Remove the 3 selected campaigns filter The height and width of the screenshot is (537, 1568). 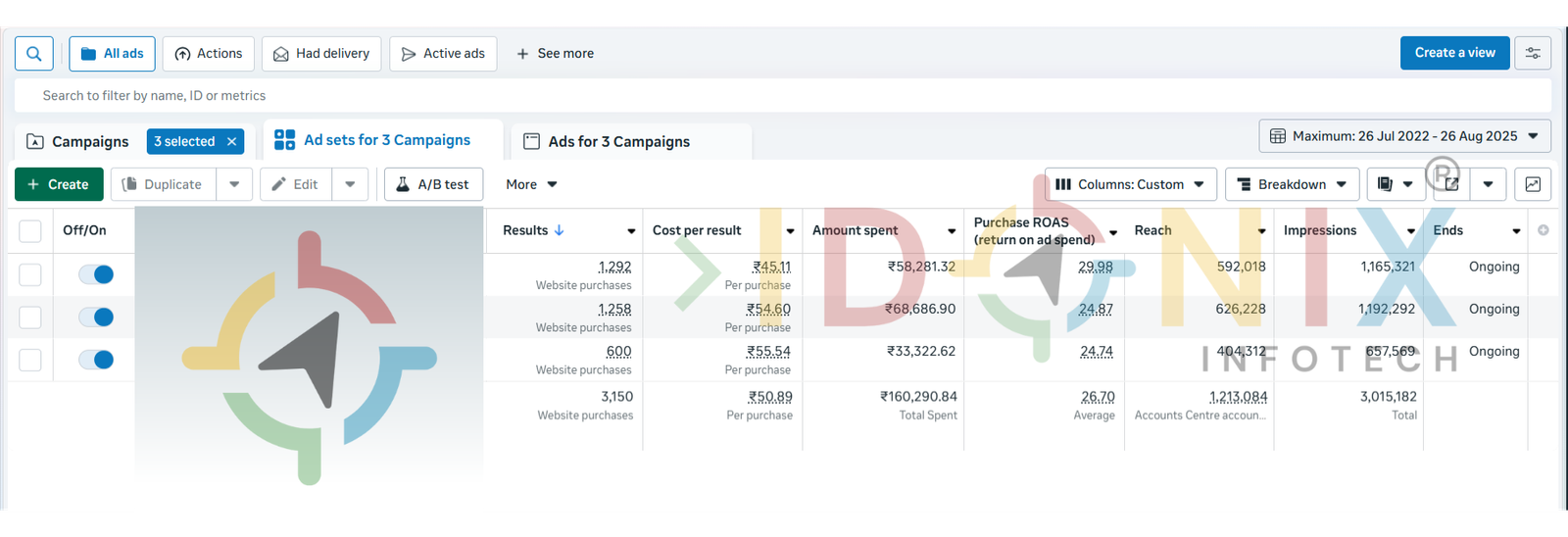coord(232,141)
